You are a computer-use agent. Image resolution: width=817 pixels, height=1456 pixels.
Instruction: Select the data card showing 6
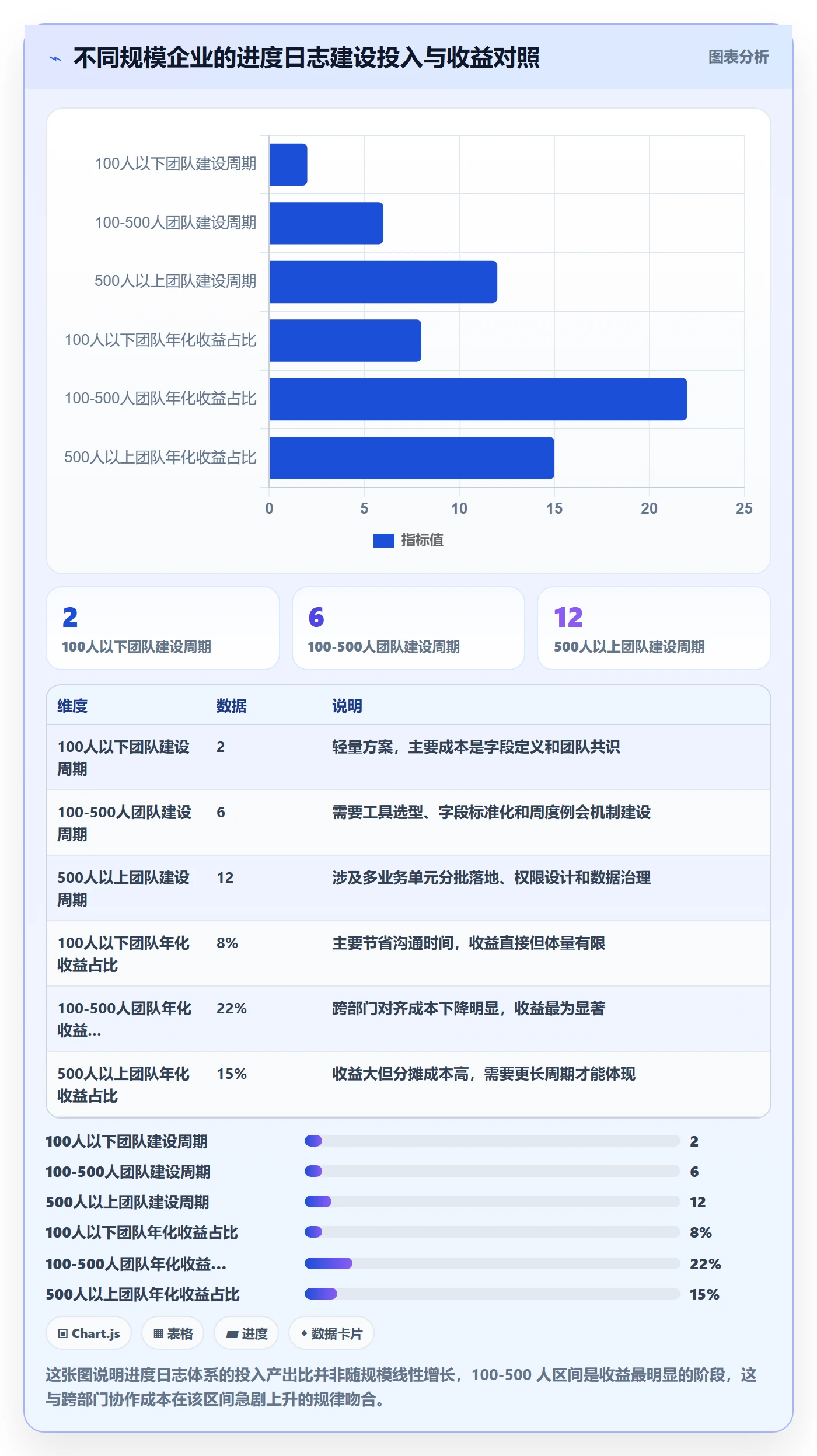click(x=408, y=628)
